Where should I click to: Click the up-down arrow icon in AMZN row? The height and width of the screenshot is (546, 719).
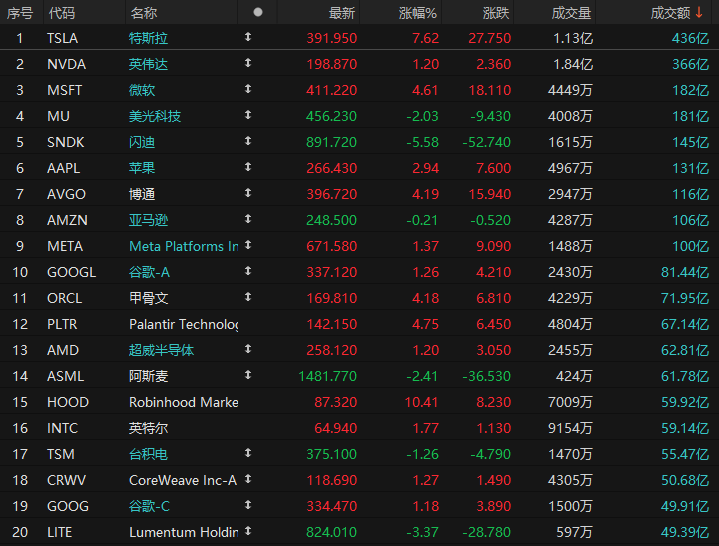[x=248, y=219]
